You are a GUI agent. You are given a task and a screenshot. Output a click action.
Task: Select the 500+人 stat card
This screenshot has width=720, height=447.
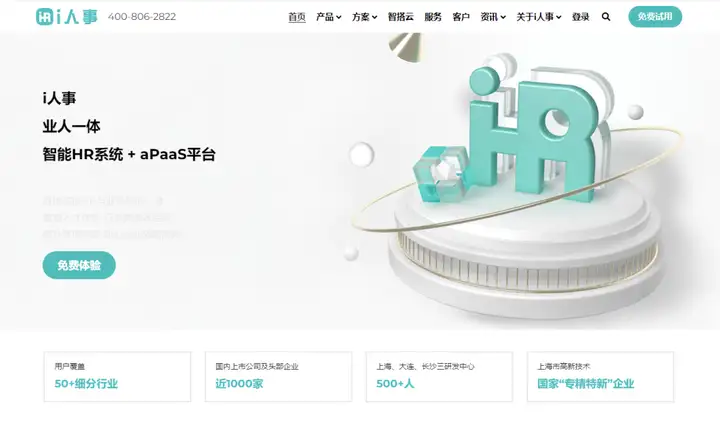pyautogui.click(x=439, y=377)
